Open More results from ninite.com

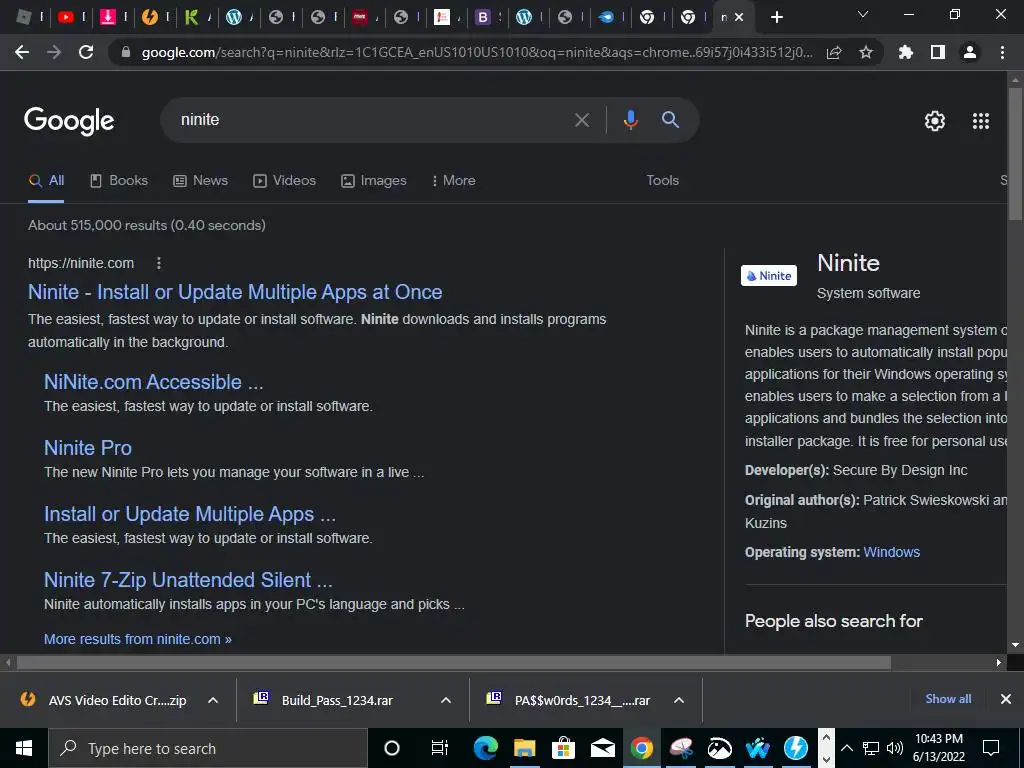(x=138, y=639)
